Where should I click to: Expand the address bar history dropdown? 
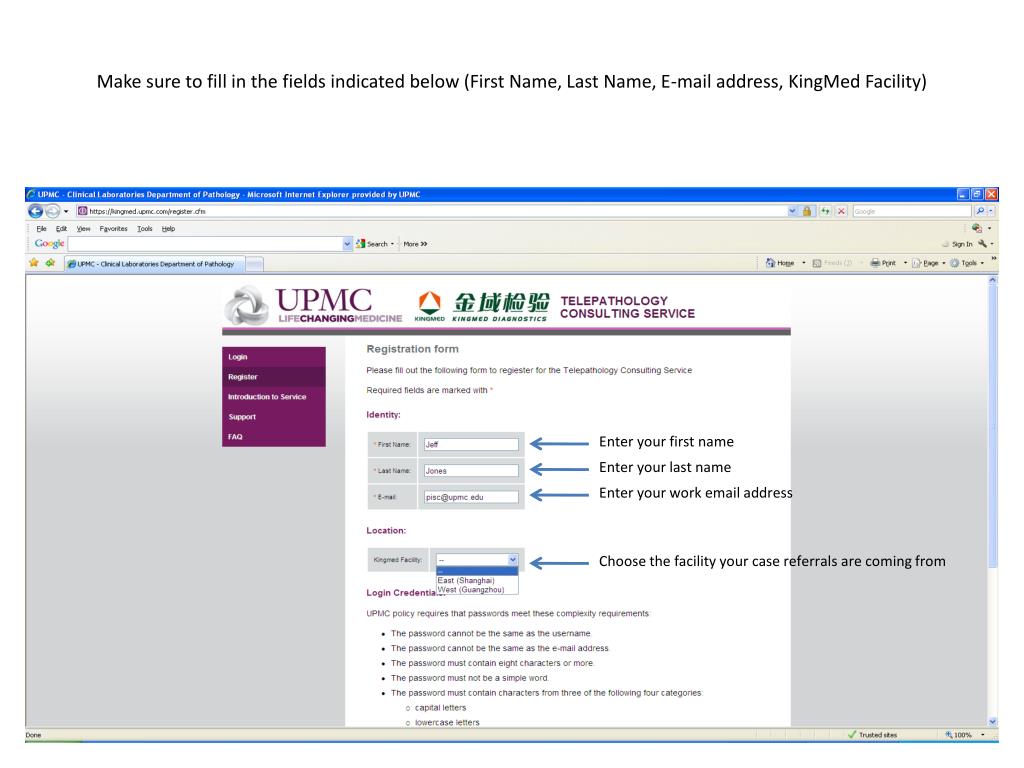coord(792,210)
